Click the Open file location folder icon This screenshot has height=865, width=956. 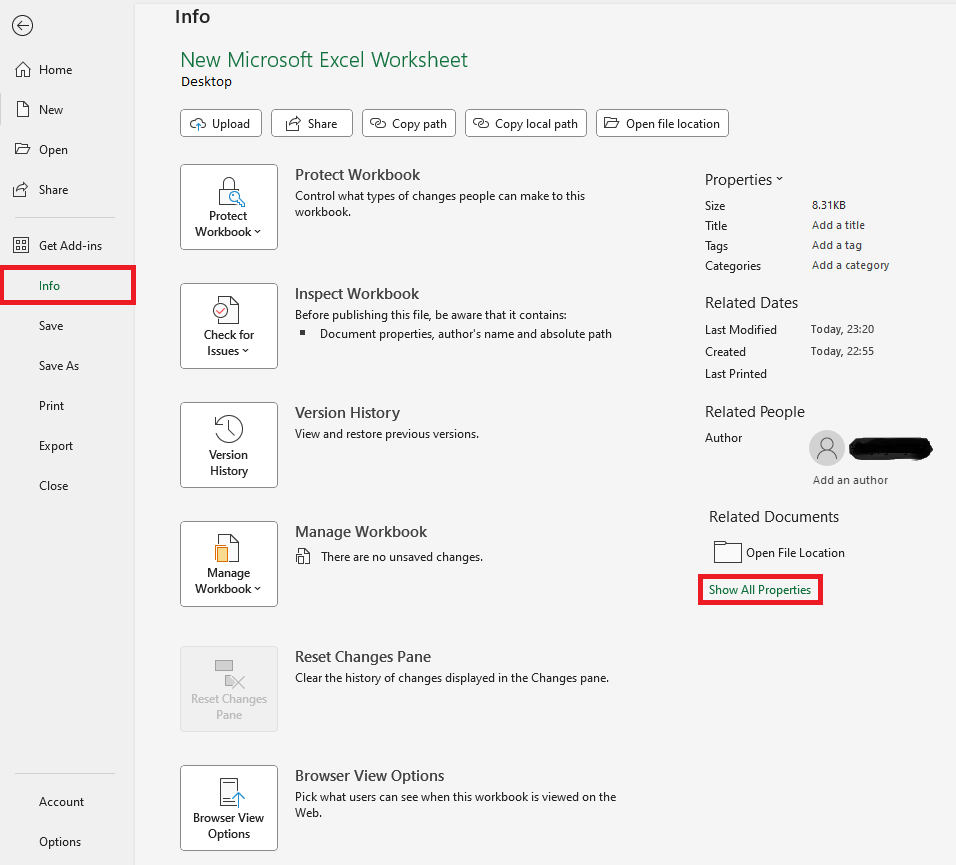[x=612, y=123]
